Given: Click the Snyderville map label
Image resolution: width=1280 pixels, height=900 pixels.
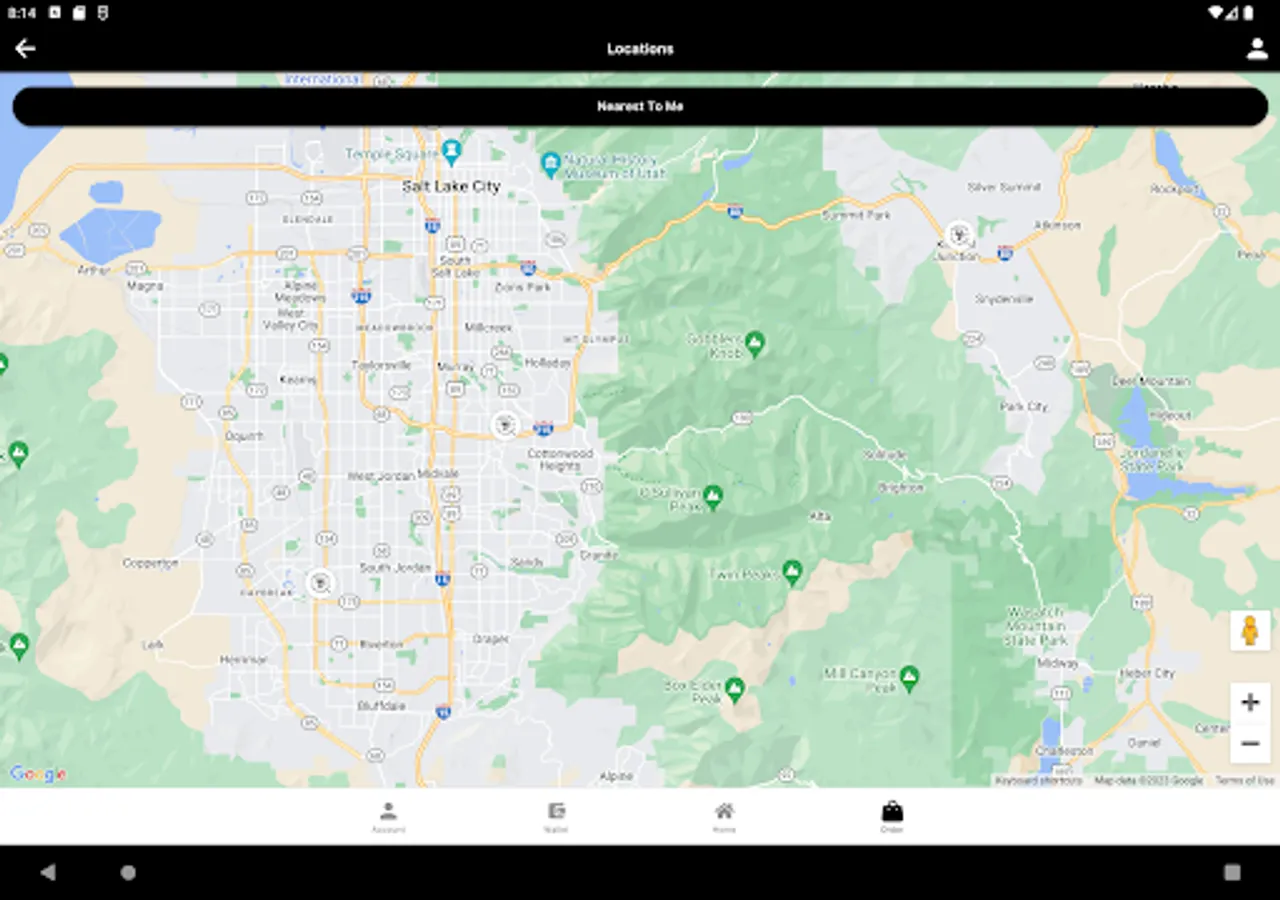Looking at the screenshot, I should point(1004,299).
